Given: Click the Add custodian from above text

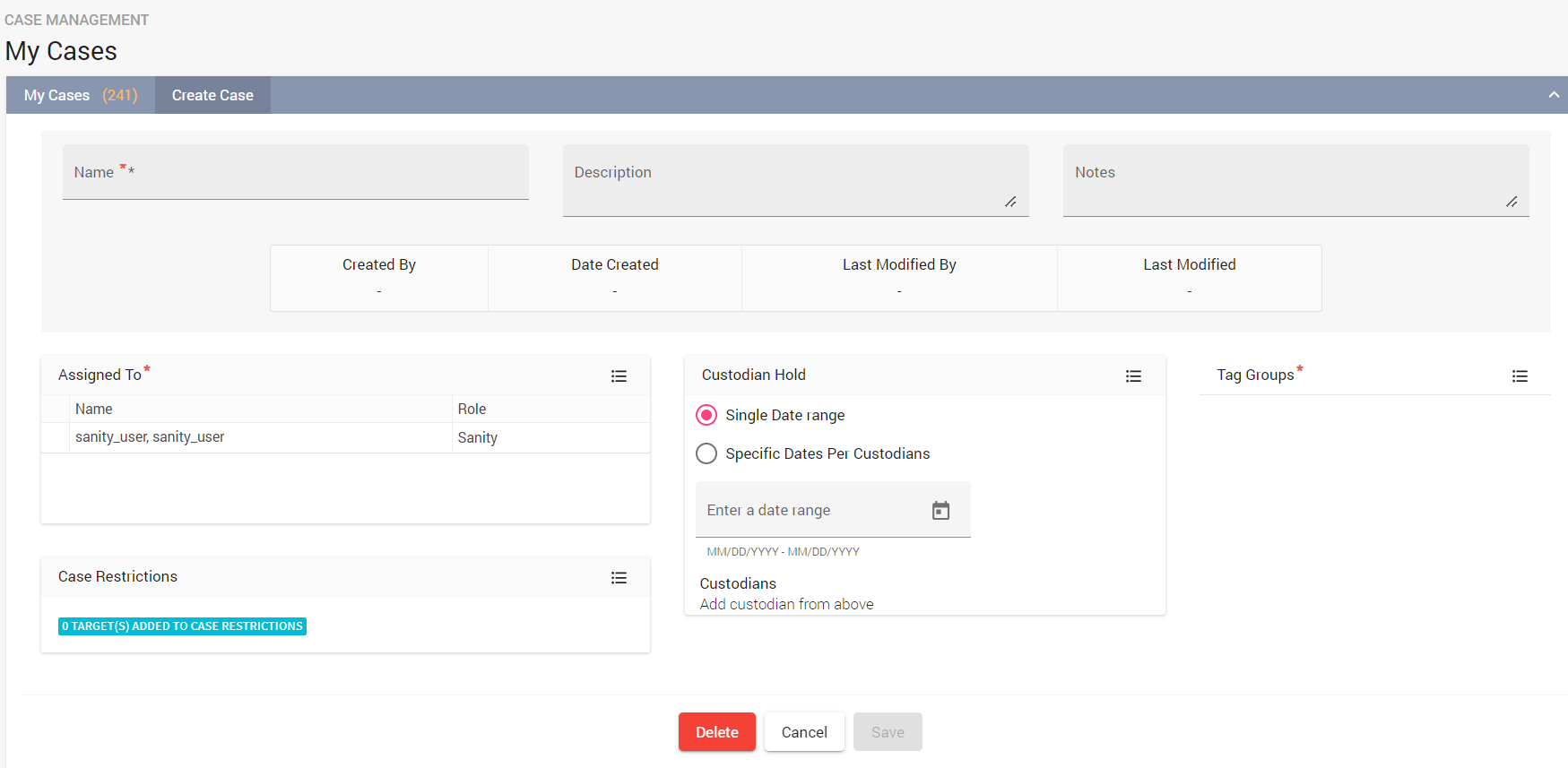Looking at the screenshot, I should 786,604.
